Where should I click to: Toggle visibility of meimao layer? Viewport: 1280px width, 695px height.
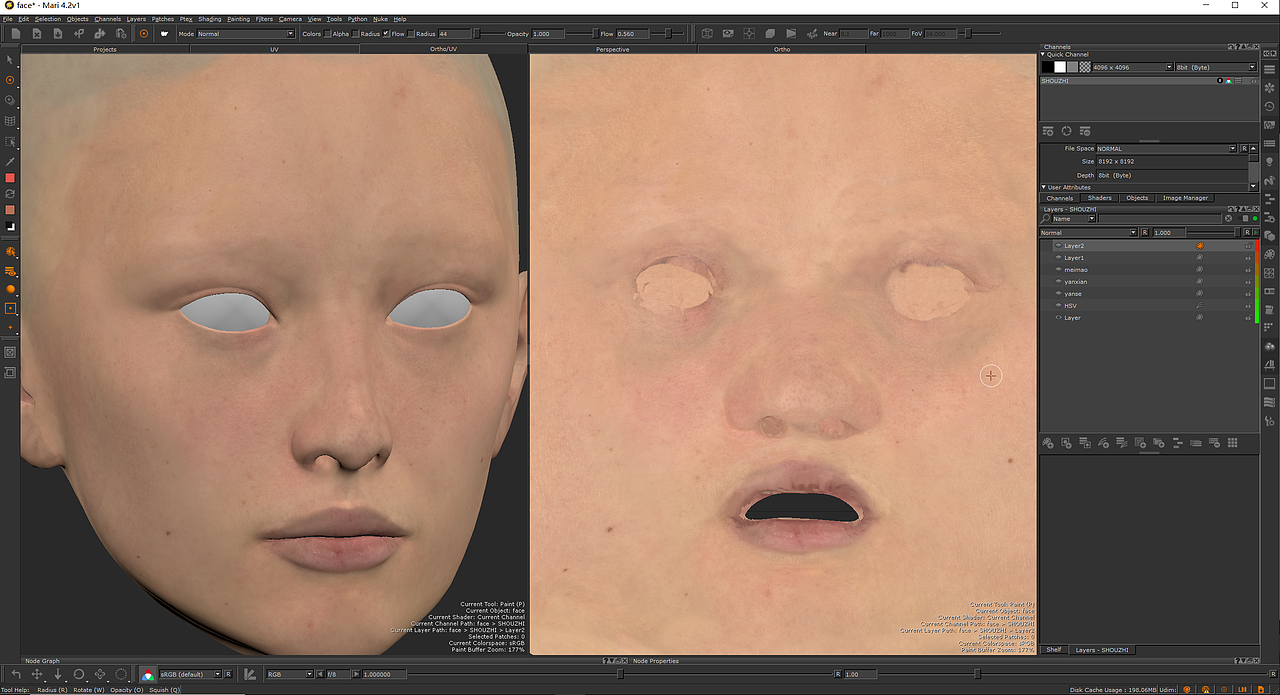pos(1059,269)
